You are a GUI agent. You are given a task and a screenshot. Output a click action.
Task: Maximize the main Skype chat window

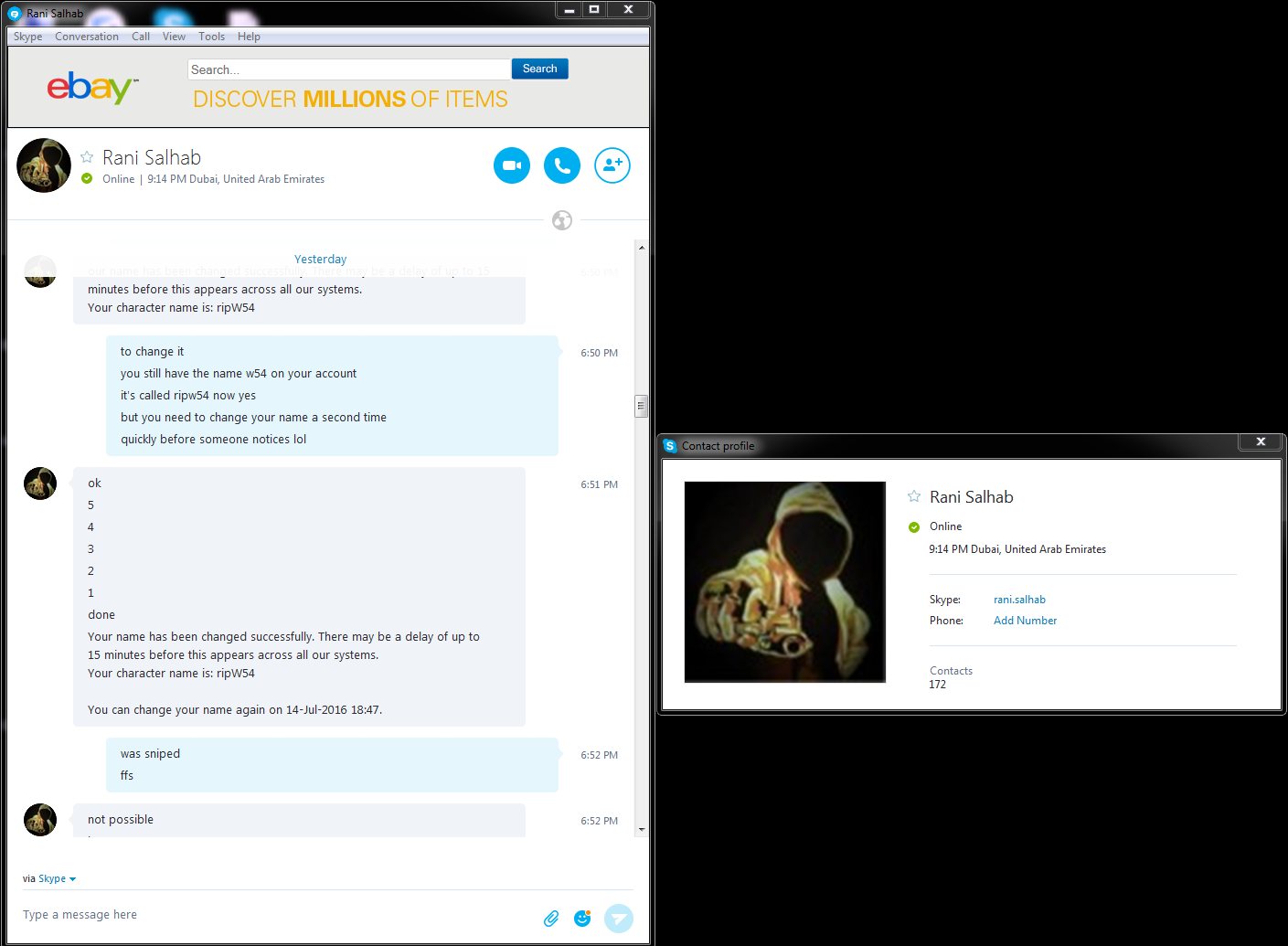pyautogui.click(x=594, y=9)
